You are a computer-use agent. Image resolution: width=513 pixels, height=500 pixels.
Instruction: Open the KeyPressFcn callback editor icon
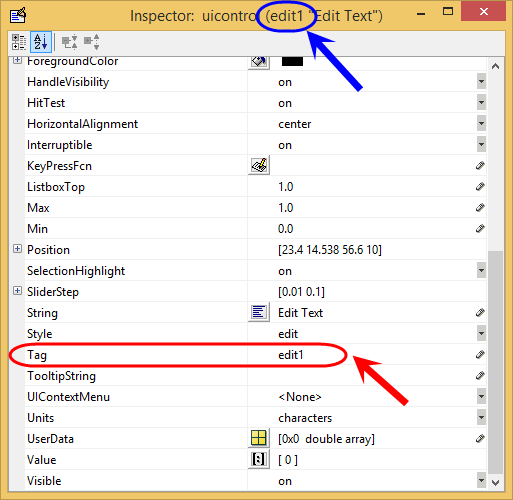point(259,166)
